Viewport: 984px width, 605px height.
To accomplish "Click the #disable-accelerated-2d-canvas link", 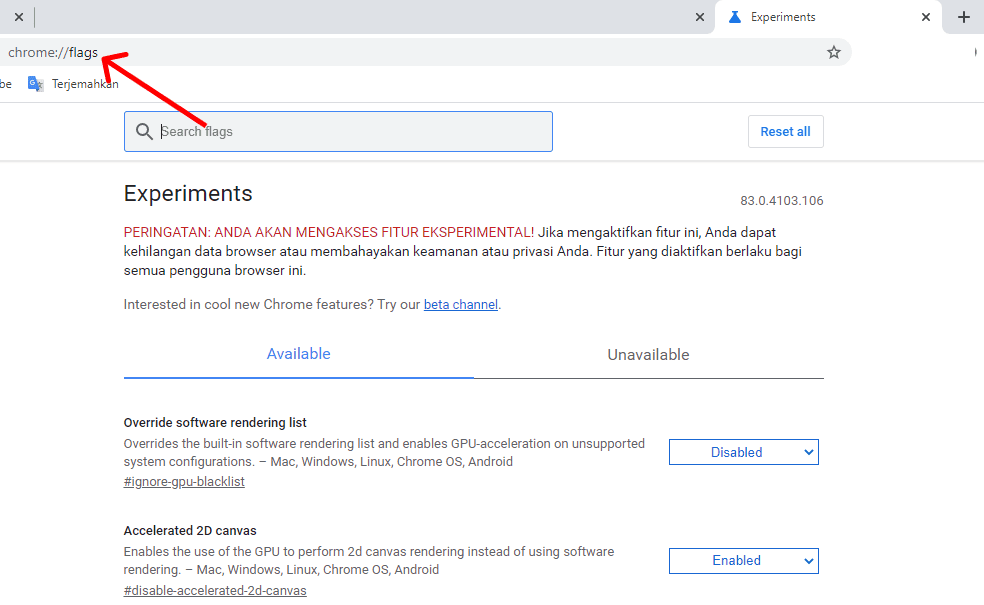I will pos(215,590).
